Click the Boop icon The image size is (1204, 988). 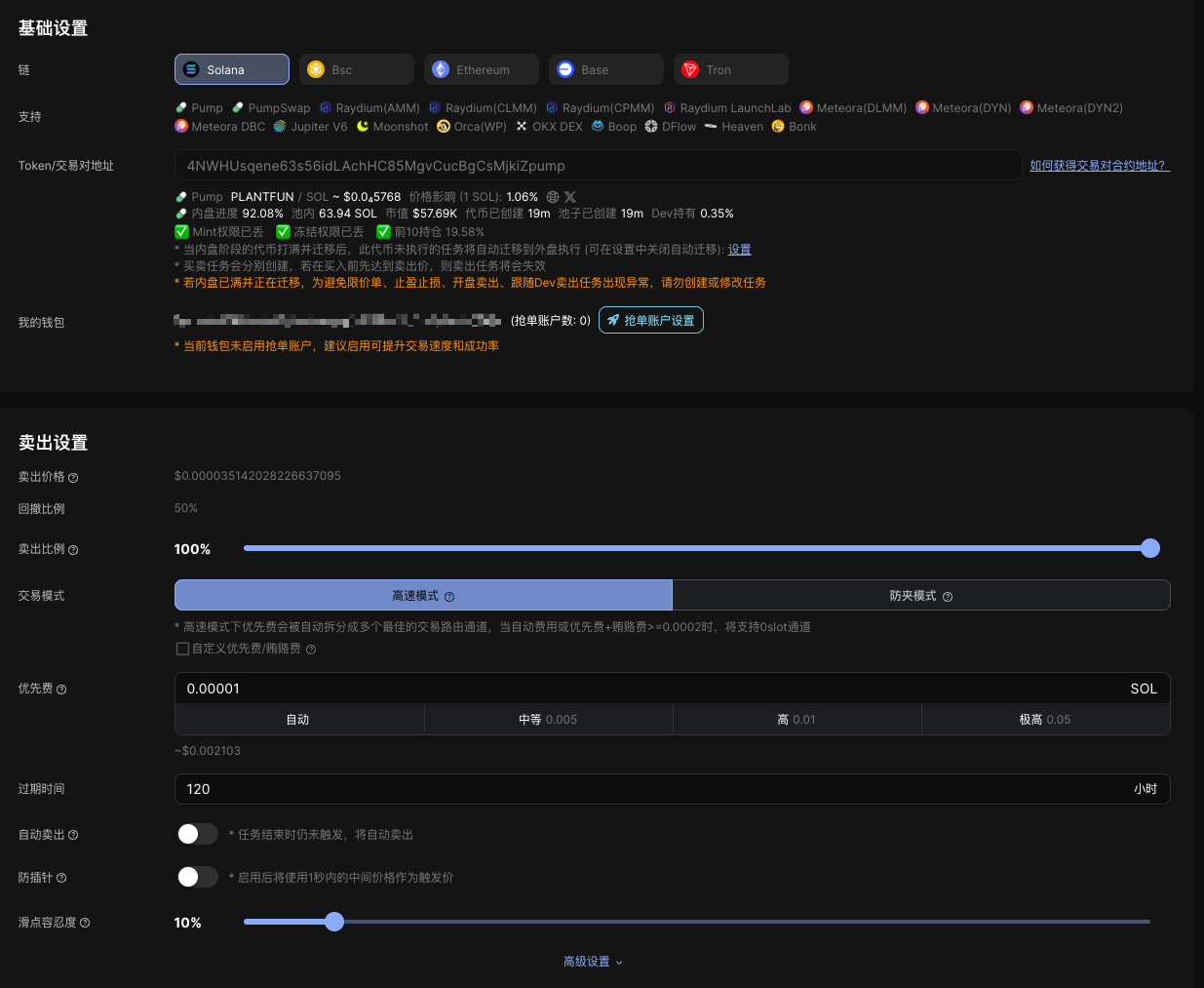point(598,127)
